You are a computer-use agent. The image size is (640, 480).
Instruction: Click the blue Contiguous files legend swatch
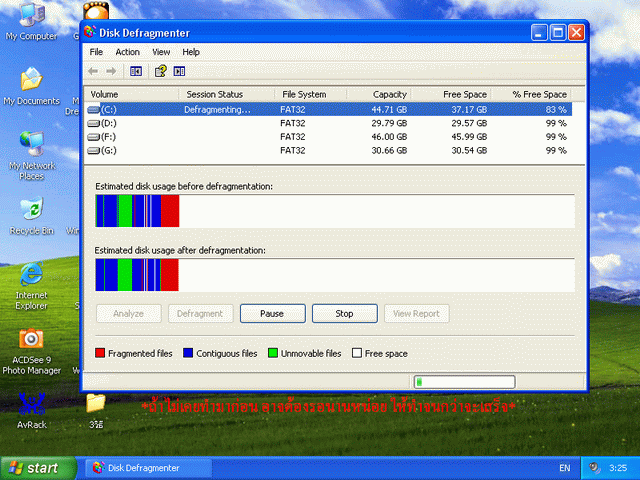pyautogui.click(x=188, y=353)
